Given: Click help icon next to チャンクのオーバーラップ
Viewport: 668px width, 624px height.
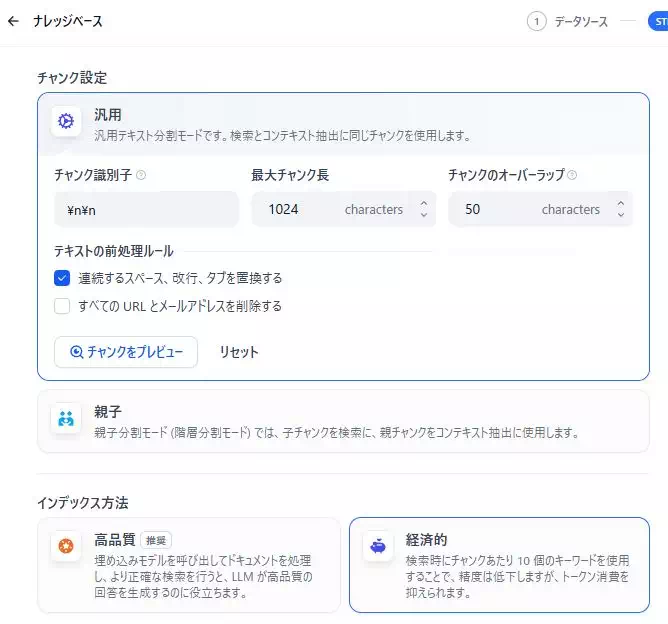Looking at the screenshot, I should pyautogui.click(x=572, y=175).
